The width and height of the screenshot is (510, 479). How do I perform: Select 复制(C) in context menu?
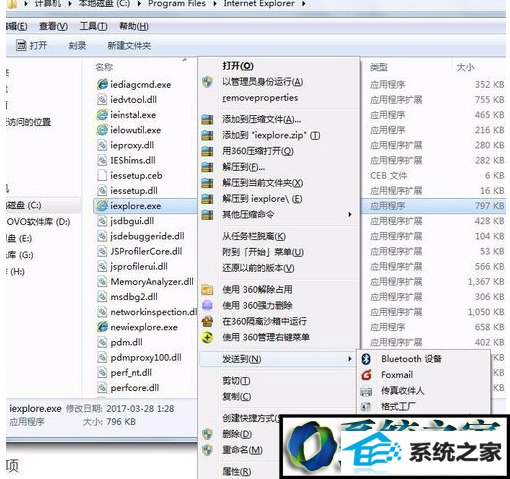(x=237, y=396)
